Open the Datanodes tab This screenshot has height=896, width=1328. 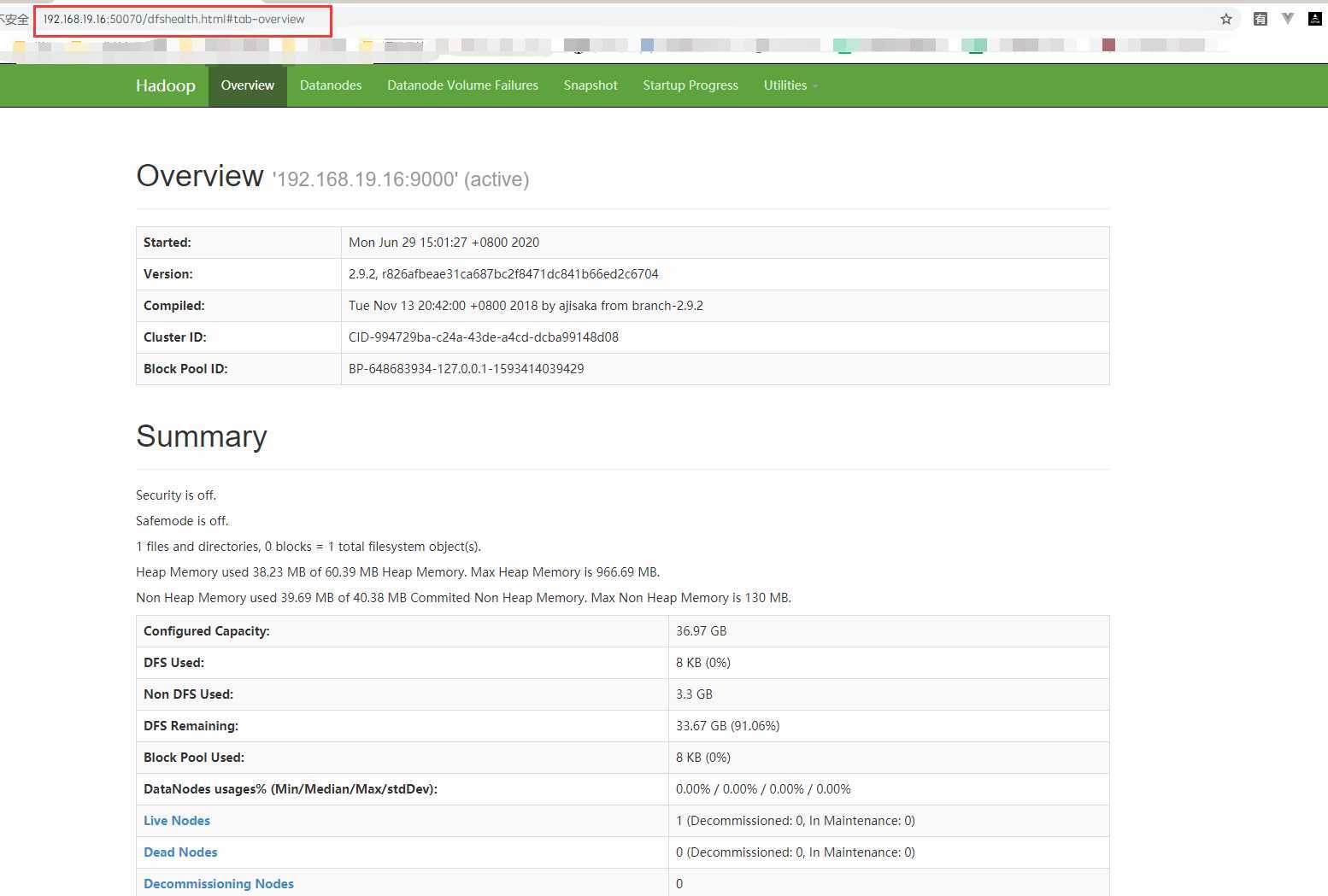click(331, 85)
